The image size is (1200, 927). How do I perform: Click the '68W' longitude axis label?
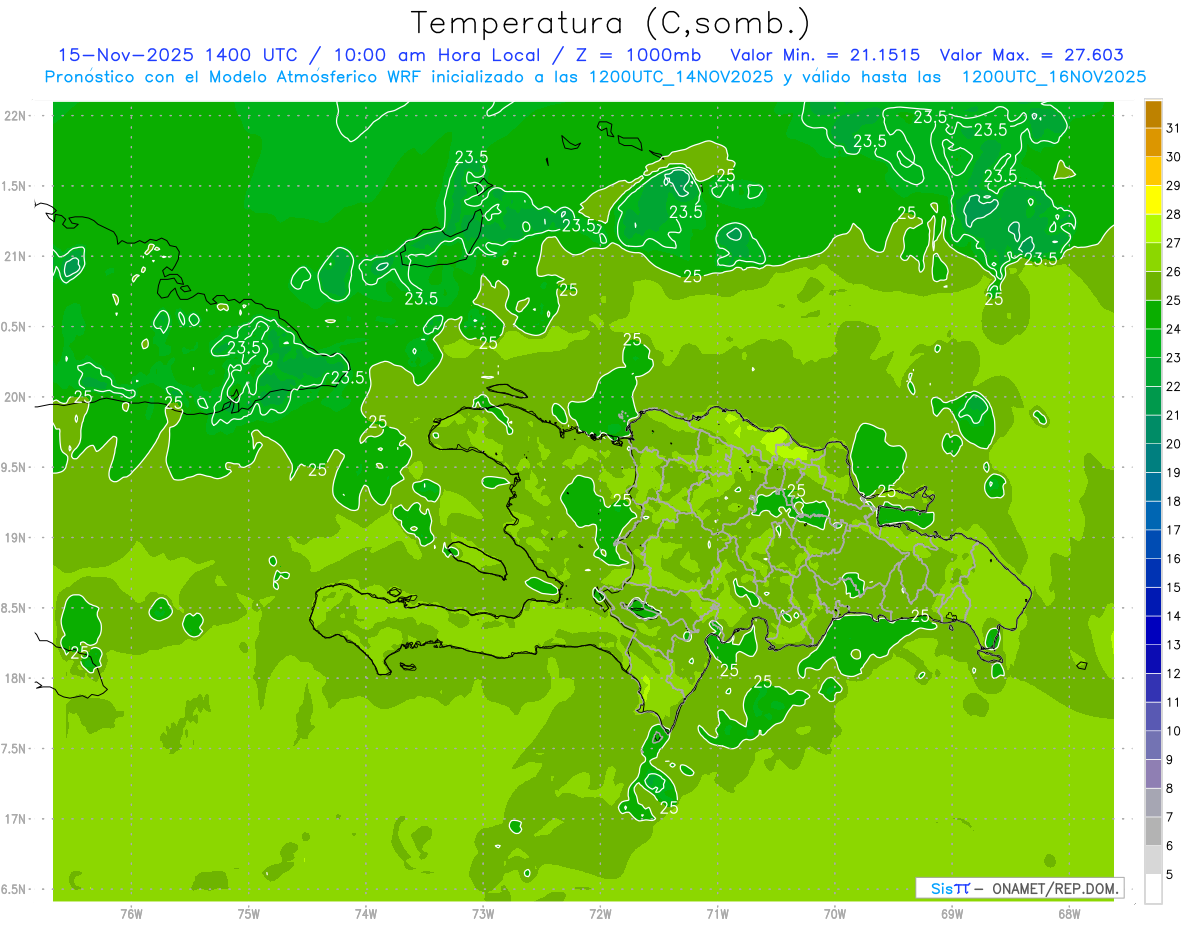1068,913
